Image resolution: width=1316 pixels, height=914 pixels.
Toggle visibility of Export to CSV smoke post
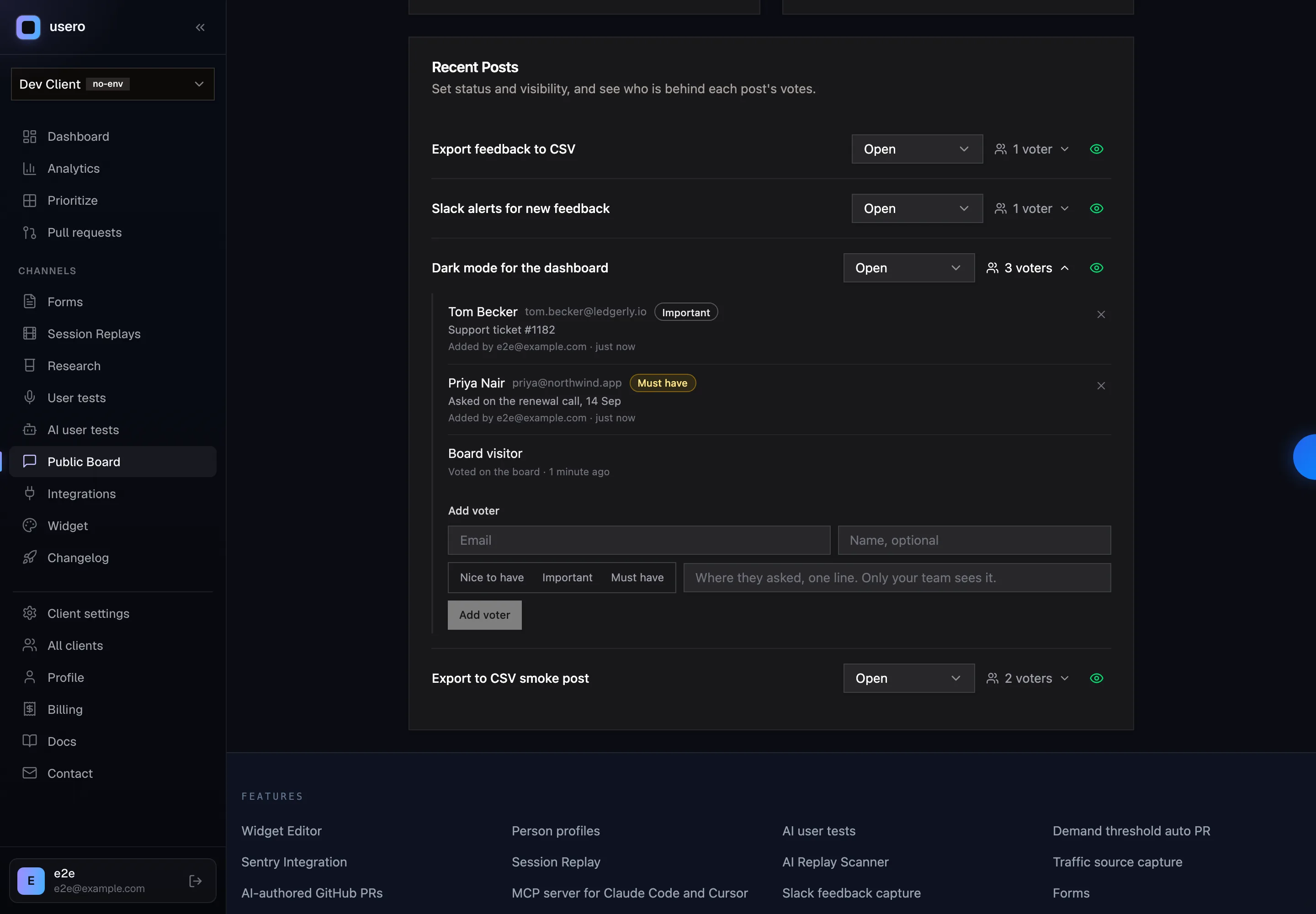[x=1096, y=678]
